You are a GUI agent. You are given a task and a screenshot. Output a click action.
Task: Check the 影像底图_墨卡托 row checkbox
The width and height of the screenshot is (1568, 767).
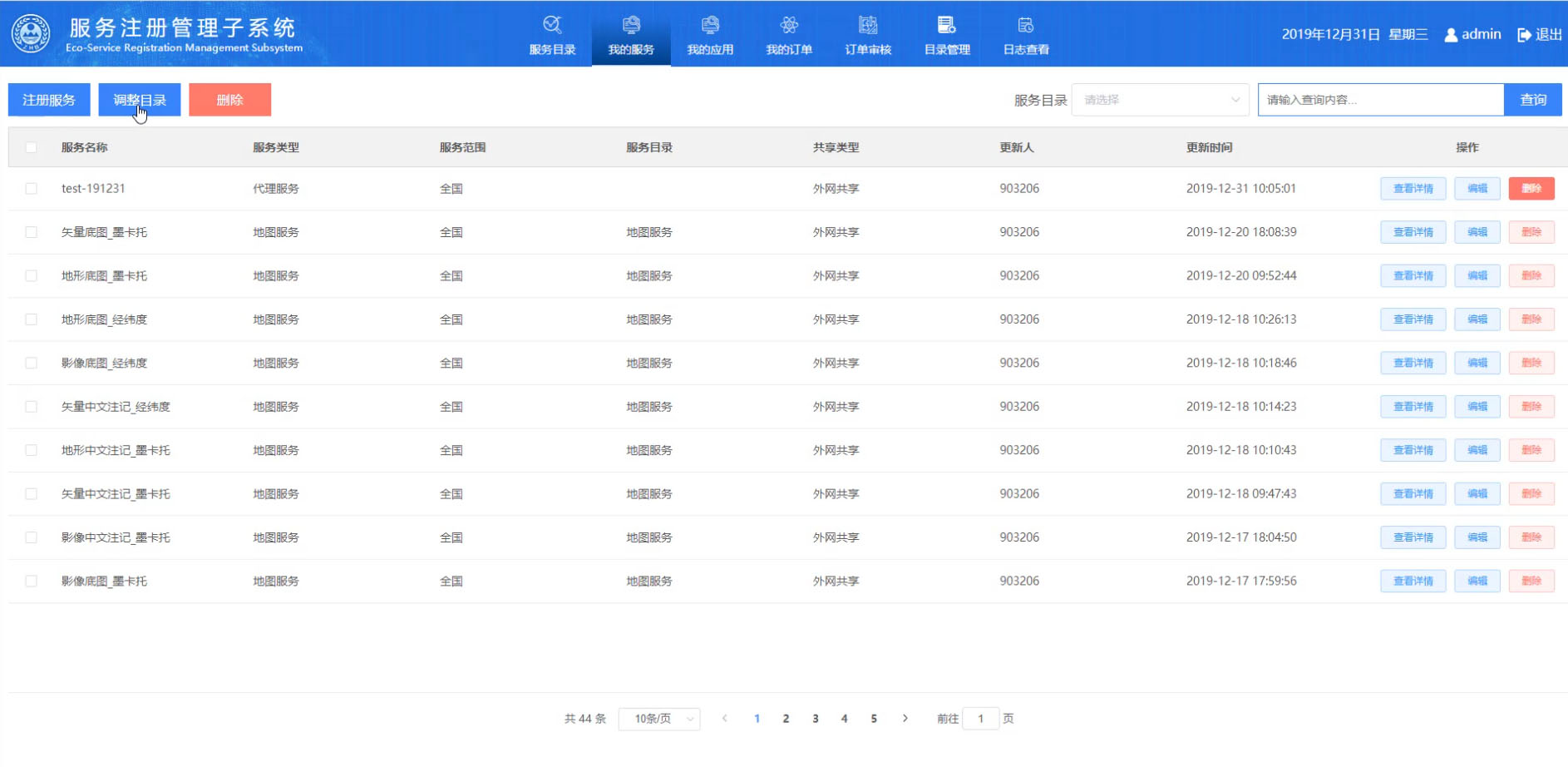[31, 581]
